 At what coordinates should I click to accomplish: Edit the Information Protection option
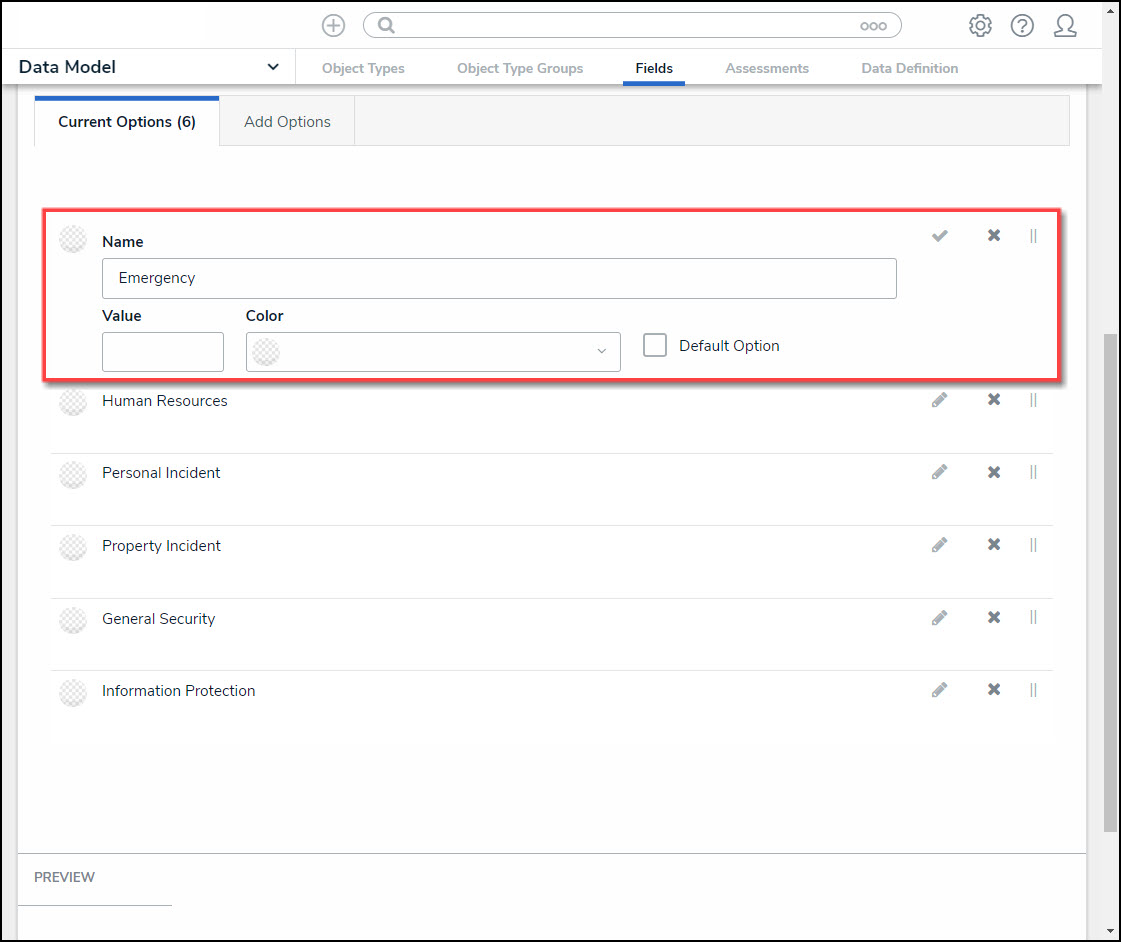pos(939,690)
